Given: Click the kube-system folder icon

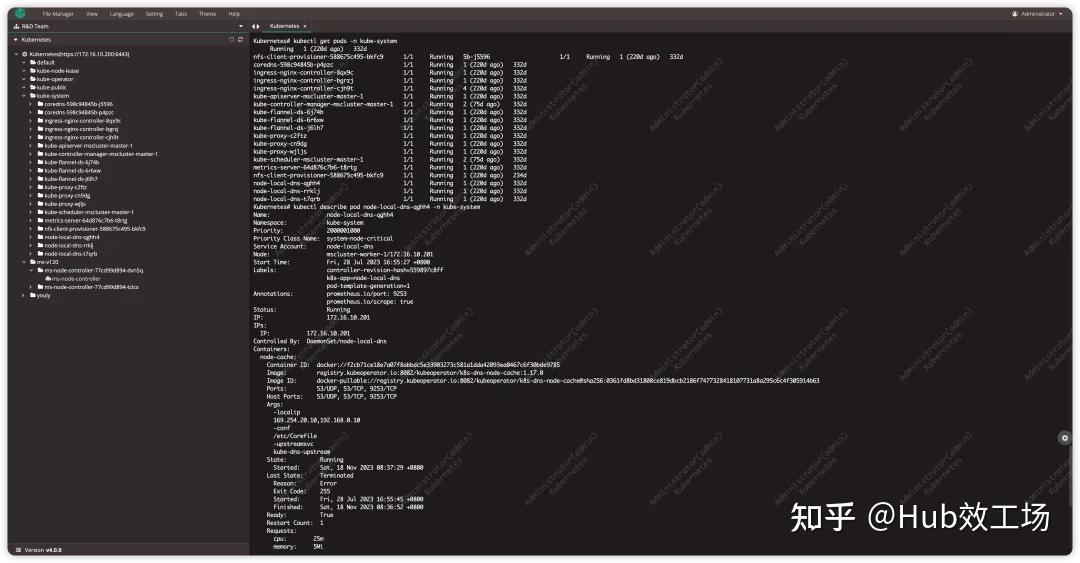Looking at the screenshot, I should pos(33,95).
